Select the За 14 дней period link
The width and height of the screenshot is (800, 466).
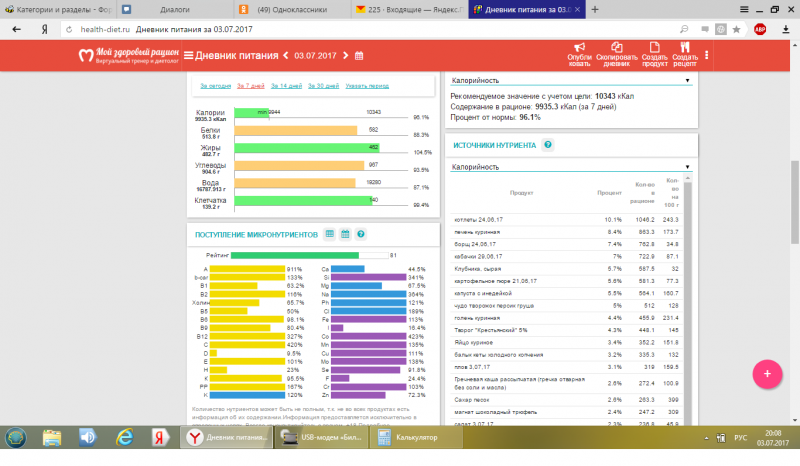tap(285, 86)
